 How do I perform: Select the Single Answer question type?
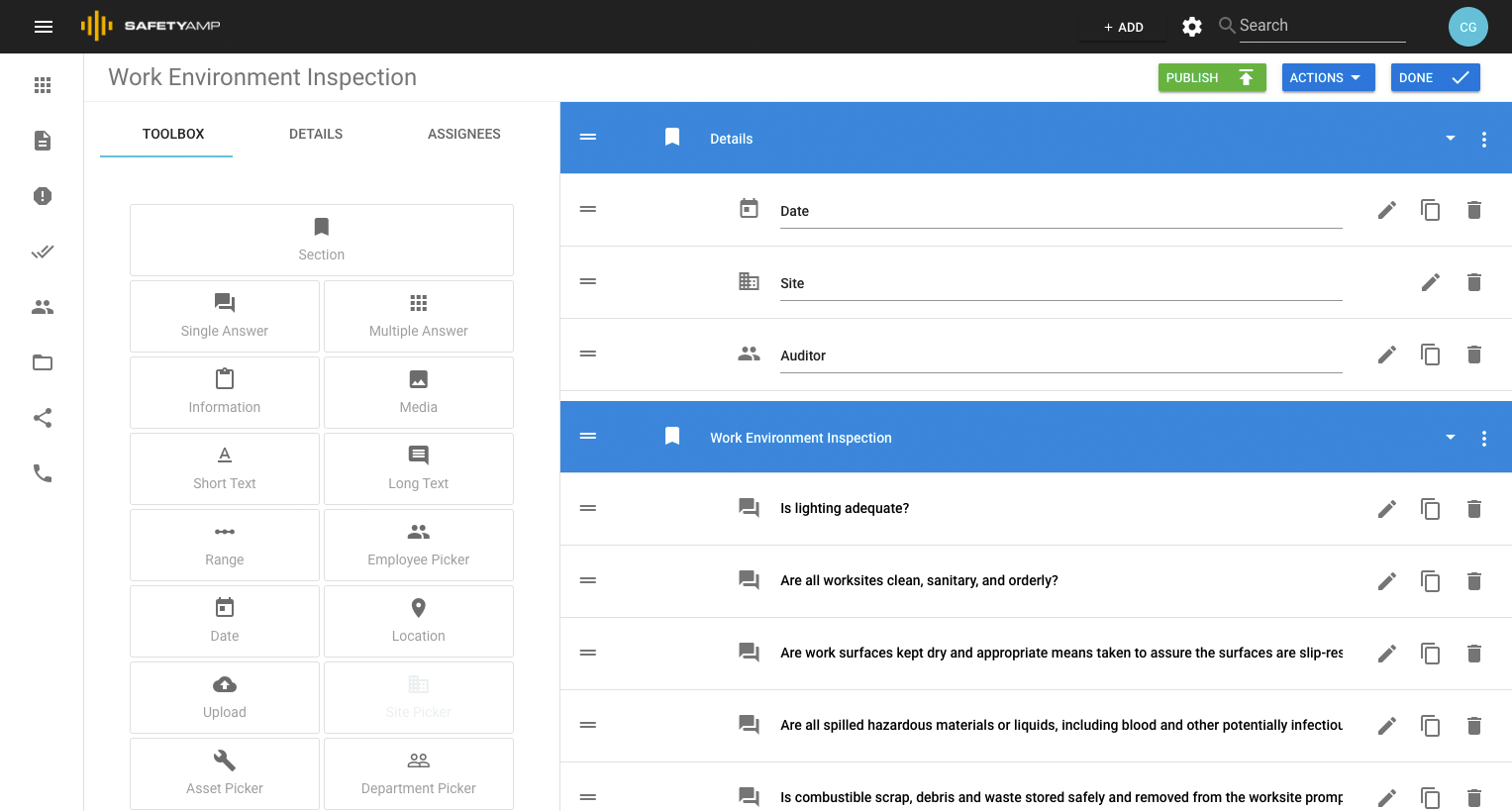(x=224, y=316)
